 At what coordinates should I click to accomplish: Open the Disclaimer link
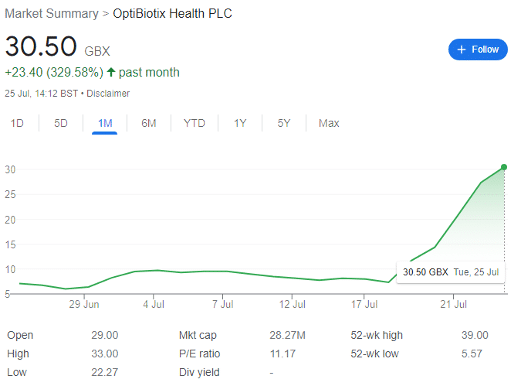tap(108, 93)
